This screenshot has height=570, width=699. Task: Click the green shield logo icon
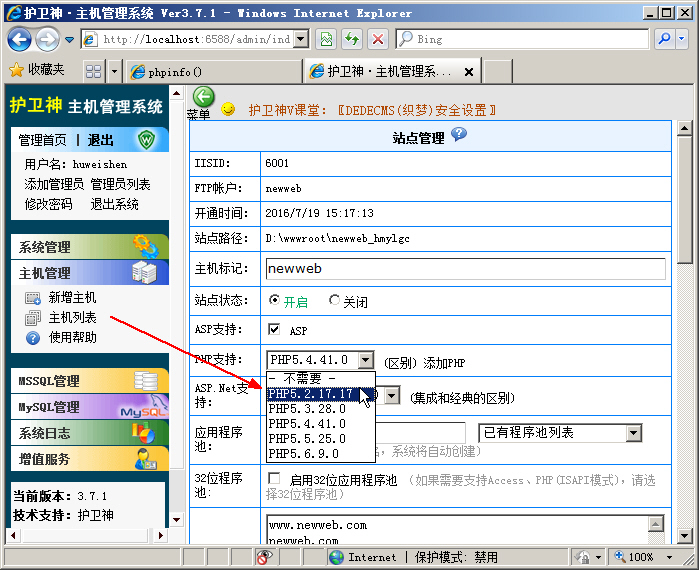[149, 139]
